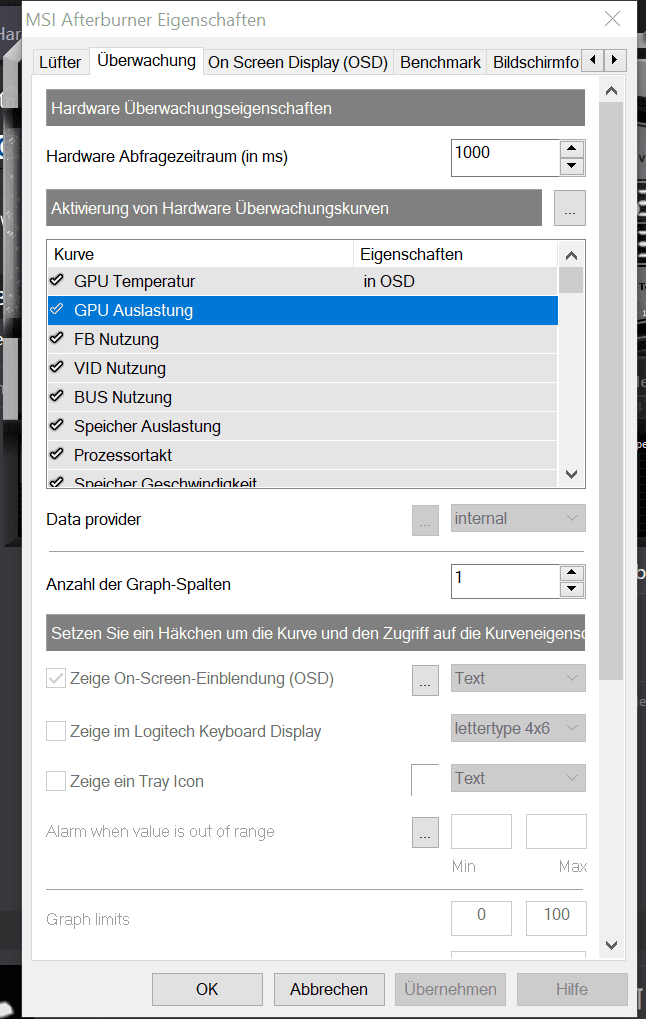The image size is (646, 1019).
Task: Select the Speicher Auslastung row
Action: pos(303,426)
